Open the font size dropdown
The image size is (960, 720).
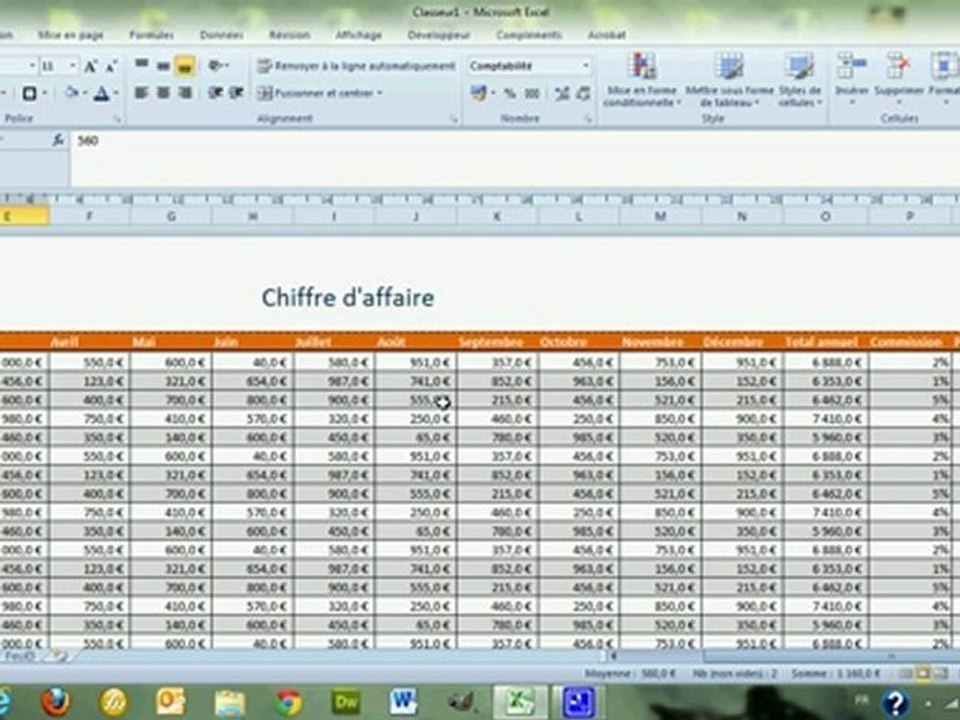pos(72,66)
